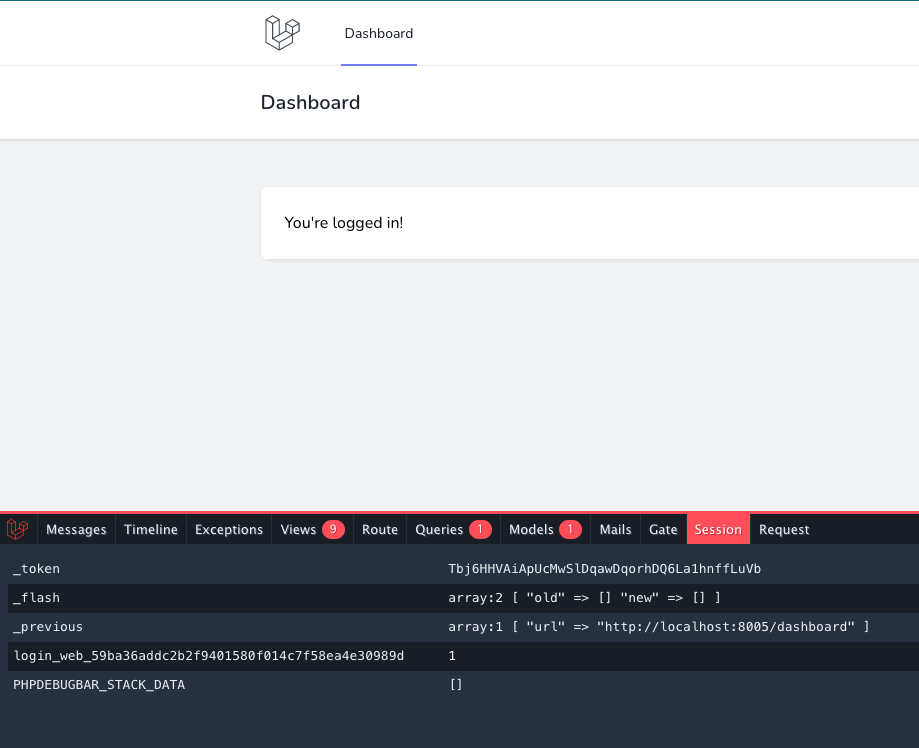
Task: Switch to the Timeline tab
Action: pos(150,529)
